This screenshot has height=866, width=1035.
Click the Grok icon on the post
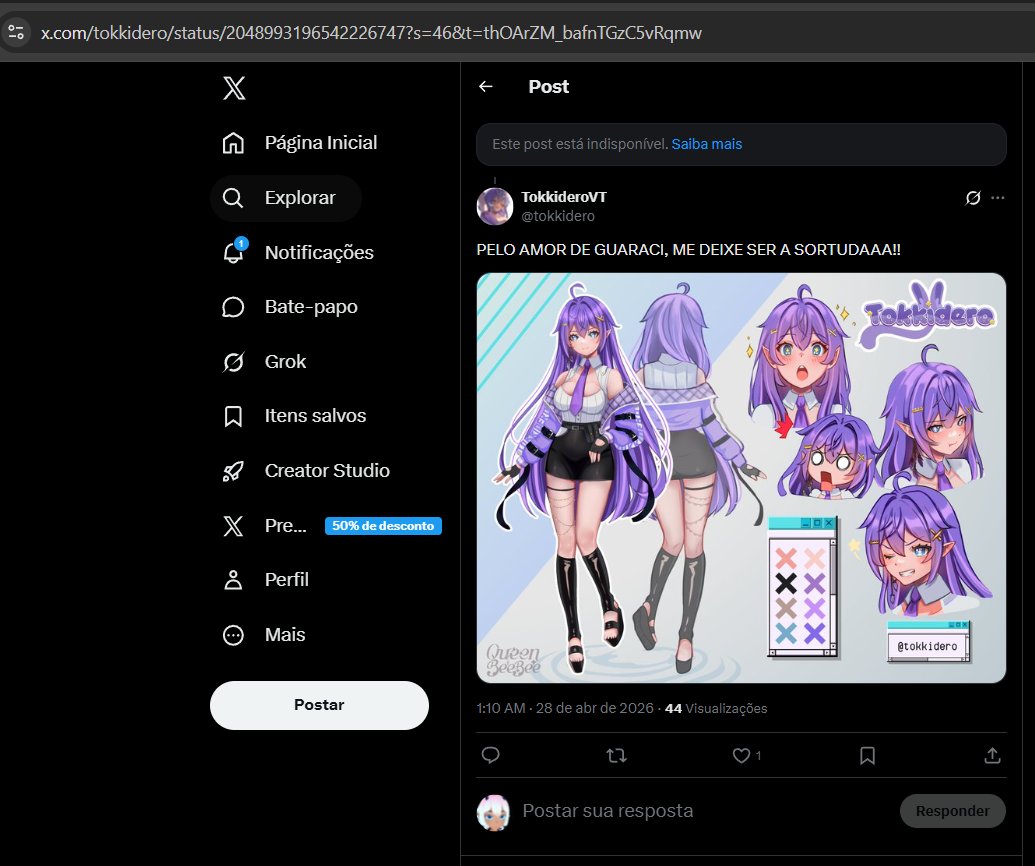(x=973, y=197)
